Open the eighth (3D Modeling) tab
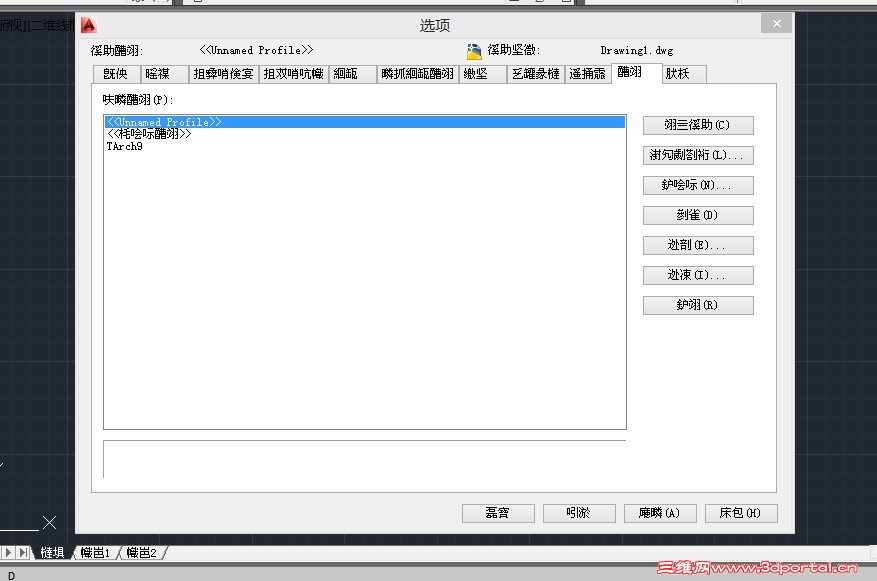 (536, 74)
